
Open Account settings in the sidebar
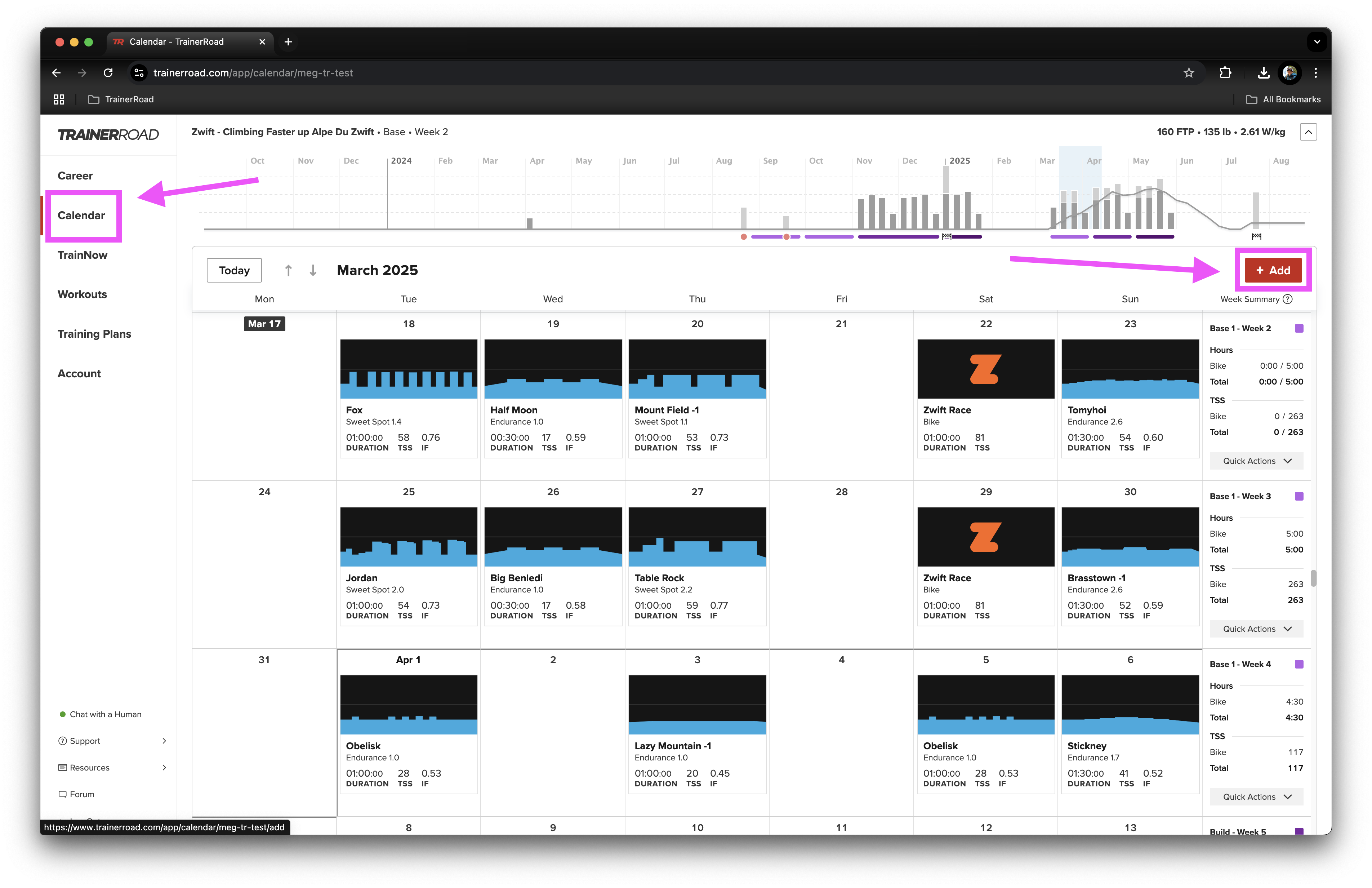(79, 373)
